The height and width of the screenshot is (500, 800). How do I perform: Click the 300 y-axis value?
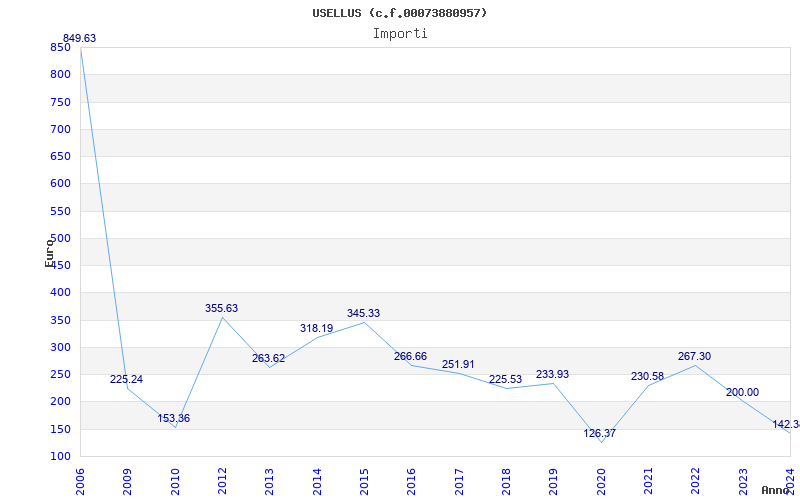[x=60, y=347]
